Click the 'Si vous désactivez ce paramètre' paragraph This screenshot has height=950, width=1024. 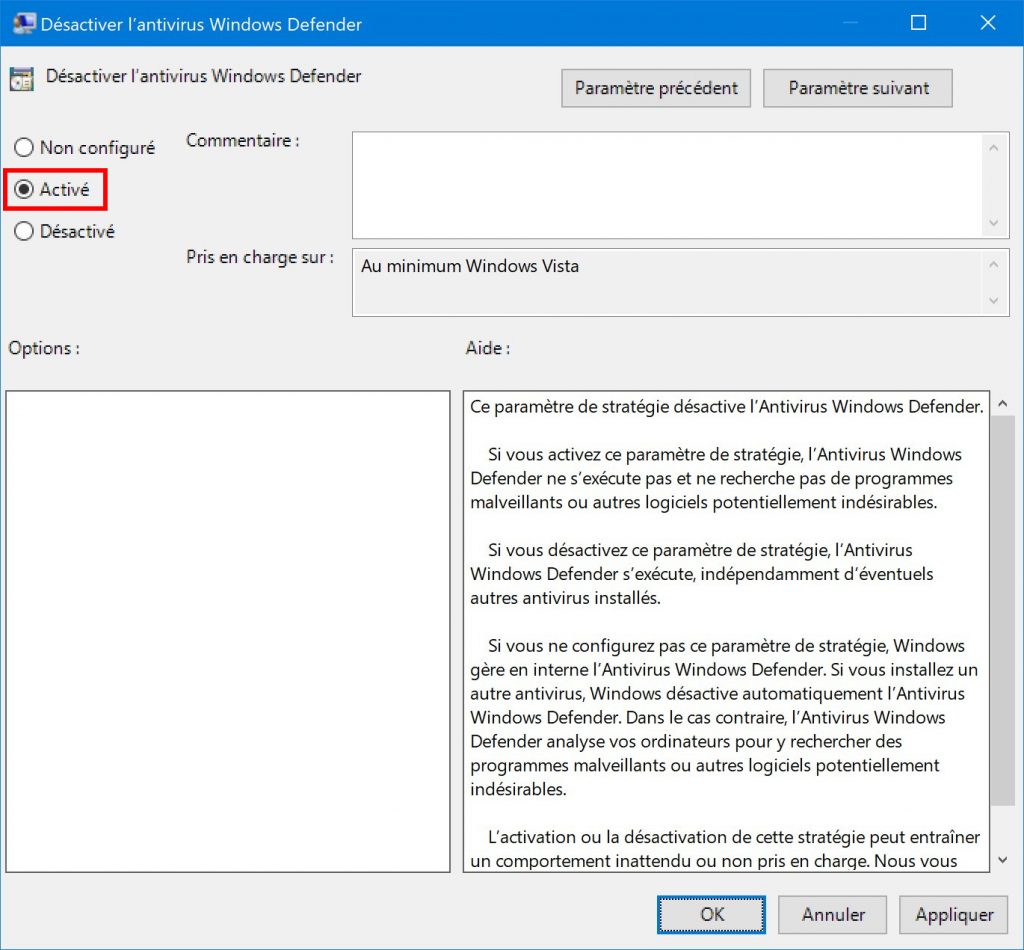pyautogui.click(x=701, y=574)
